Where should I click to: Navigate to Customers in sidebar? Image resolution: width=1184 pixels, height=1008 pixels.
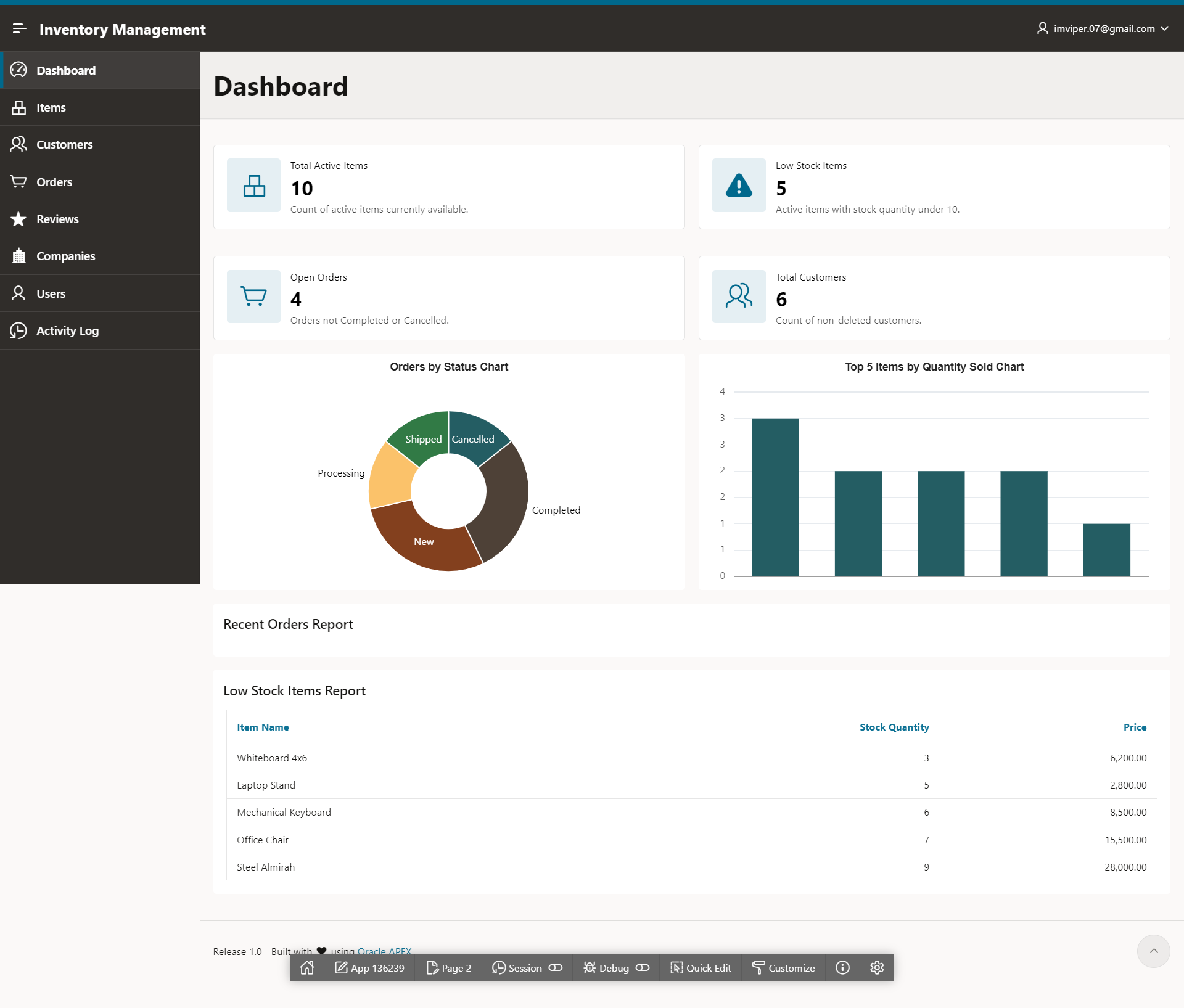point(100,144)
